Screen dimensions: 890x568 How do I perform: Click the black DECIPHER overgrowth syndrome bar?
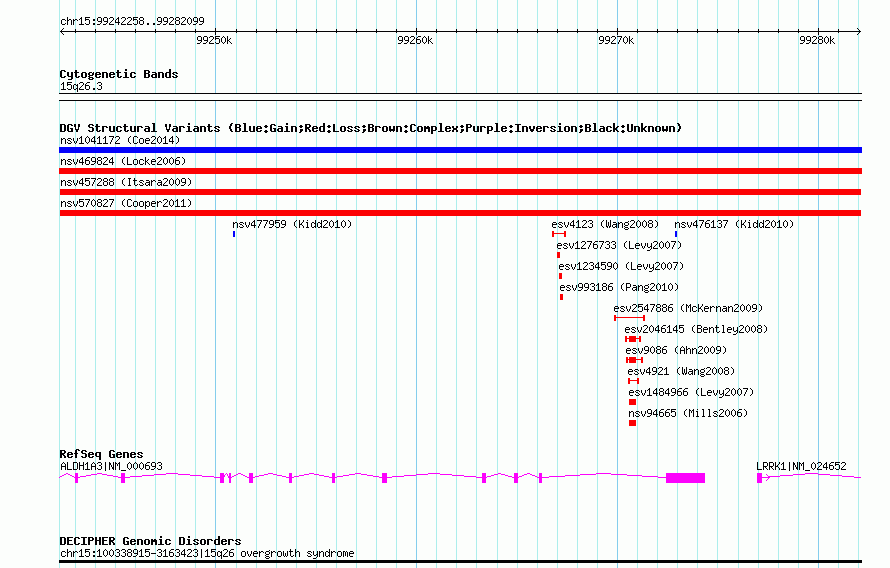point(460,562)
